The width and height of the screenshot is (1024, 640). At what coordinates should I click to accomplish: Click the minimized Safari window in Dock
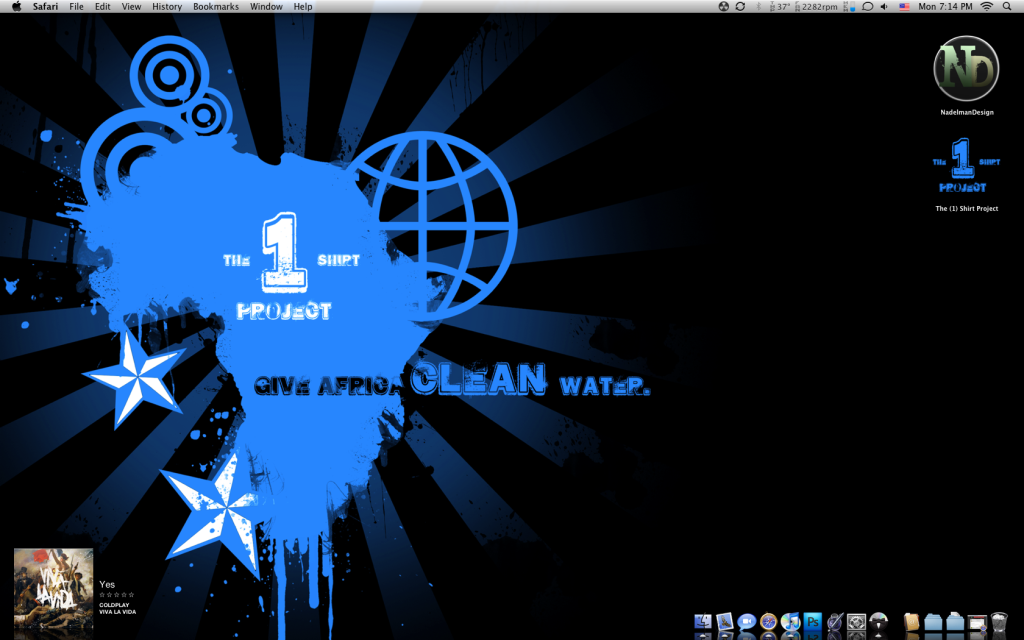(x=977, y=621)
